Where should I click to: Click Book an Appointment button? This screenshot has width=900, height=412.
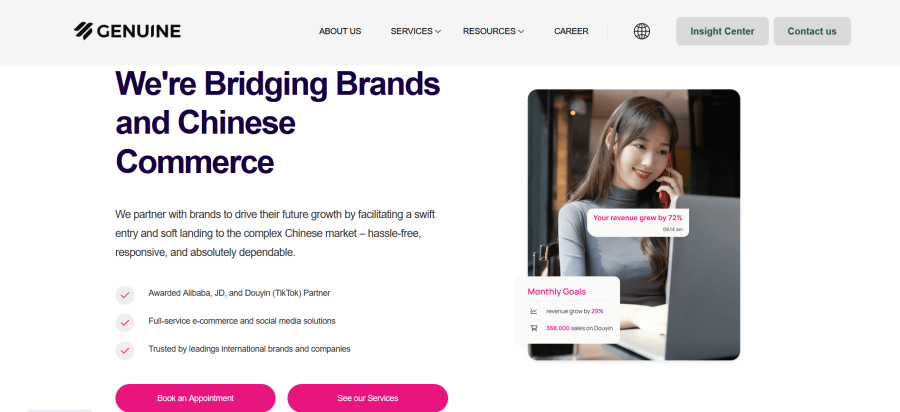195,398
